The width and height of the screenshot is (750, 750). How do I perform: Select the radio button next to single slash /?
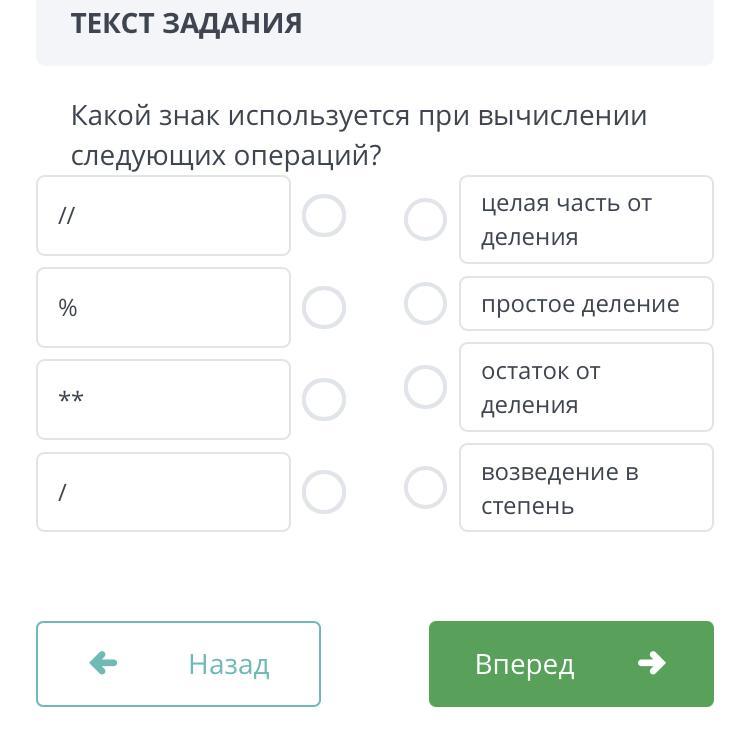click(x=324, y=492)
